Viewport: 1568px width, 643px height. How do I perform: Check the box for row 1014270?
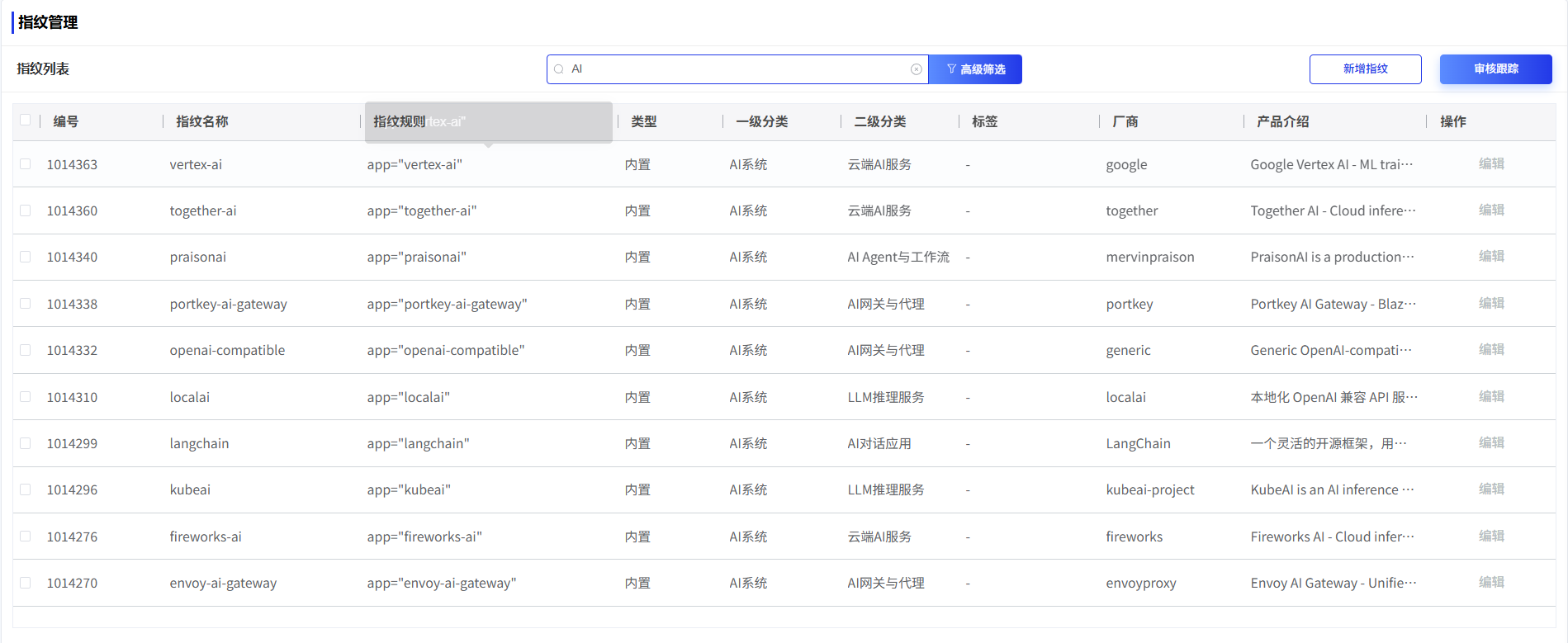[x=26, y=583]
